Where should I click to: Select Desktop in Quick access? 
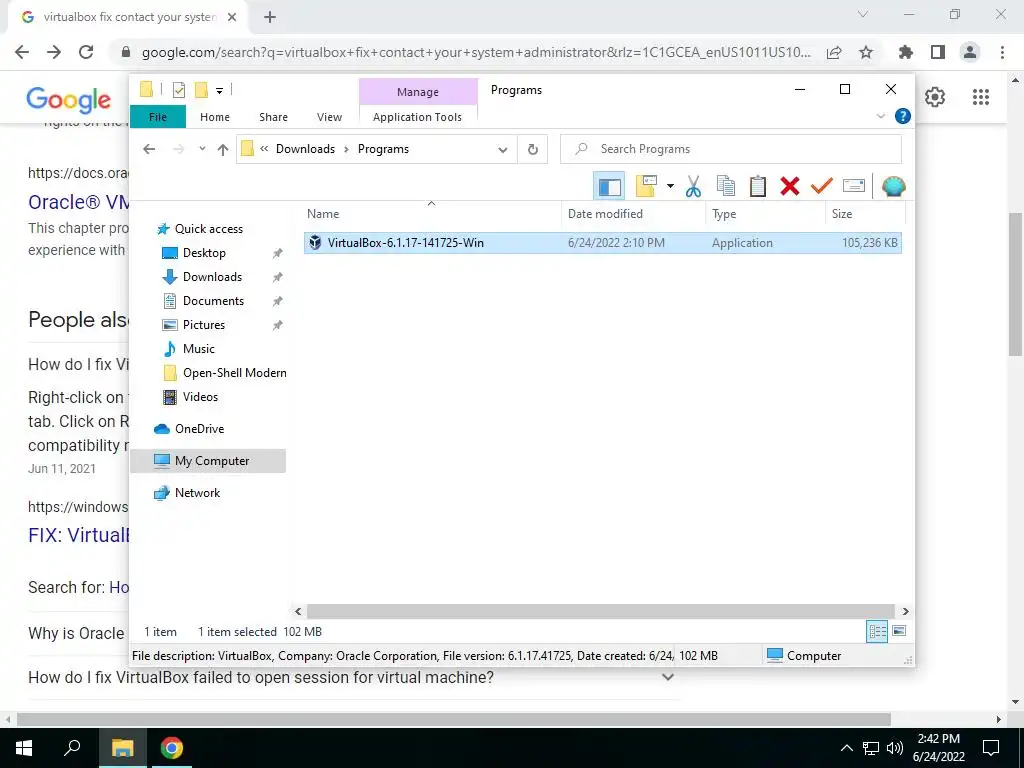[x=204, y=253]
